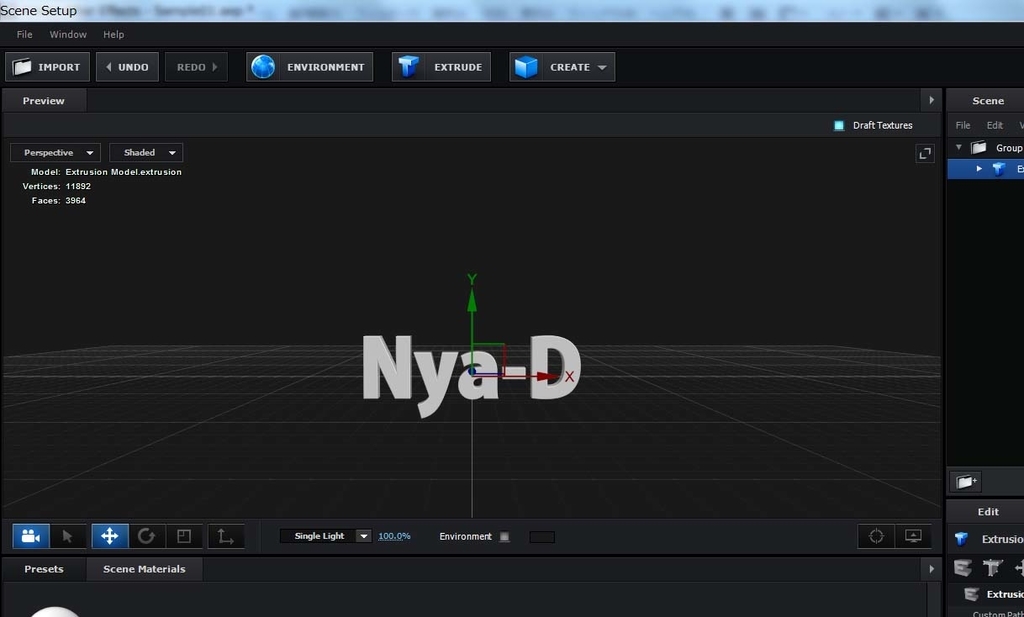Image resolution: width=1024 pixels, height=617 pixels.
Task: Open the Scene panel File menu
Action: coord(963,125)
